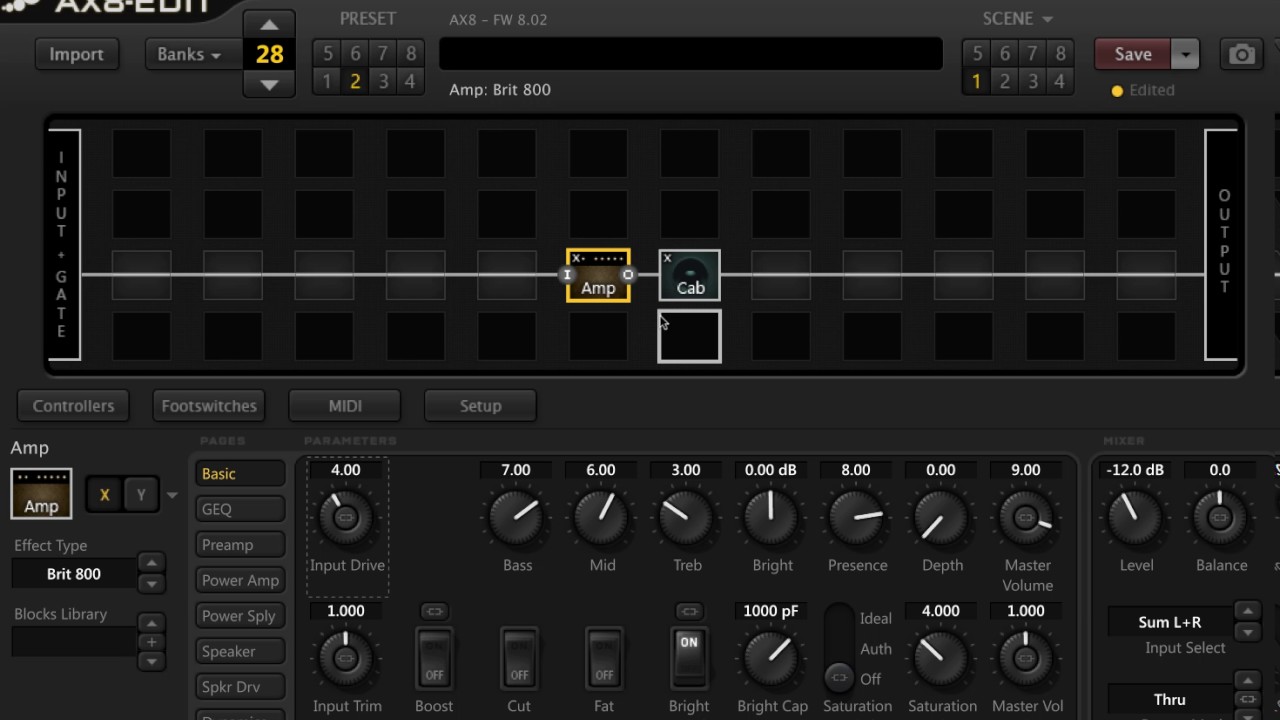Select the Cab block in the grid
Image resolution: width=1280 pixels, height=720 pixels.
(689, 275)
